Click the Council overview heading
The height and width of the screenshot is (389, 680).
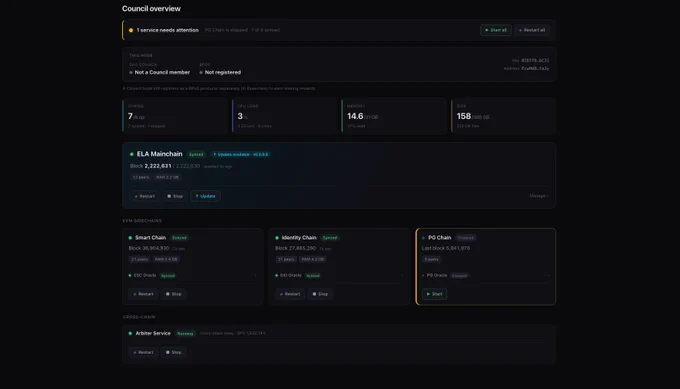point(151,9)
